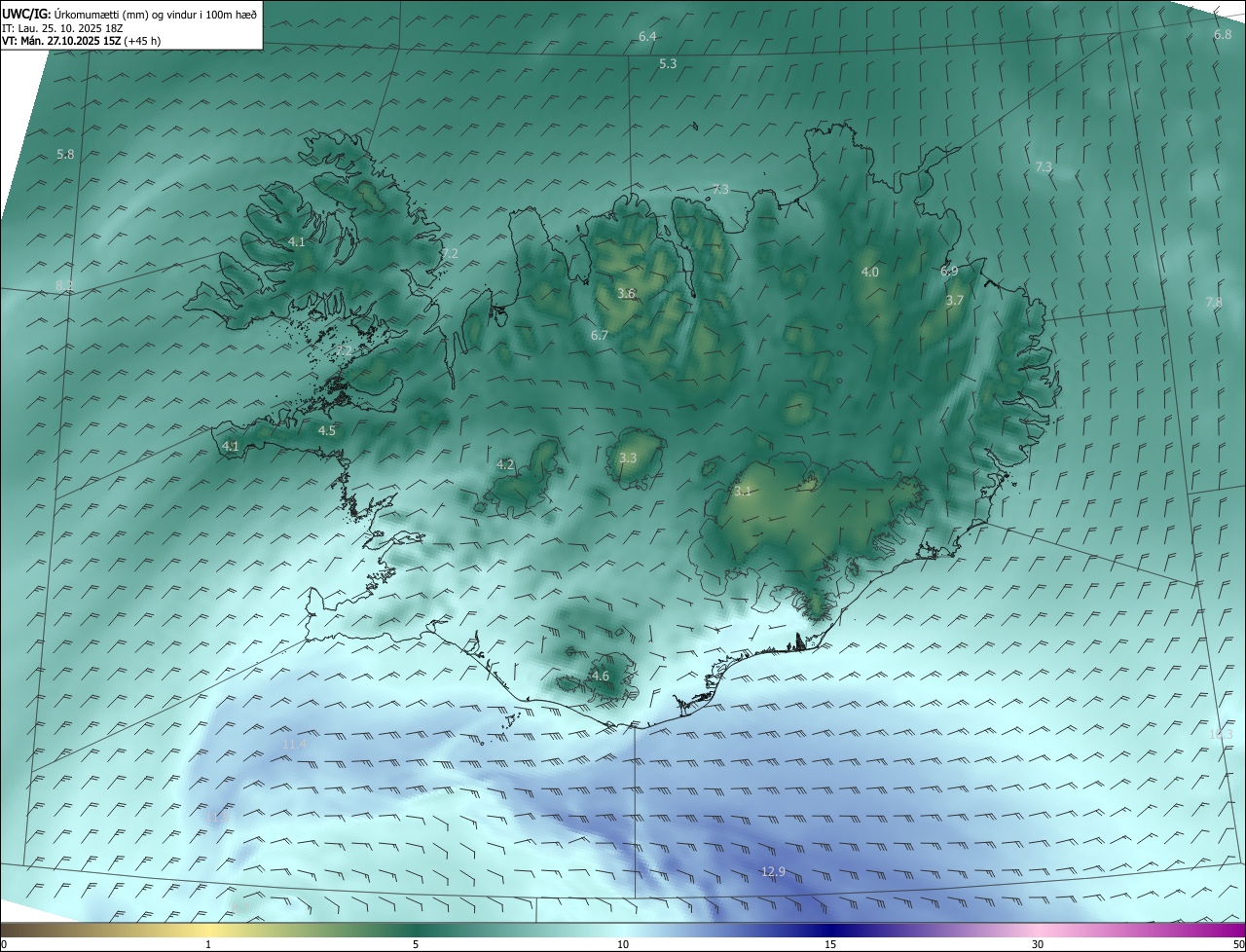Viewport: 1246px width, 952px height.
Task: Click the 4.5 value label
Action: point(327,429)
